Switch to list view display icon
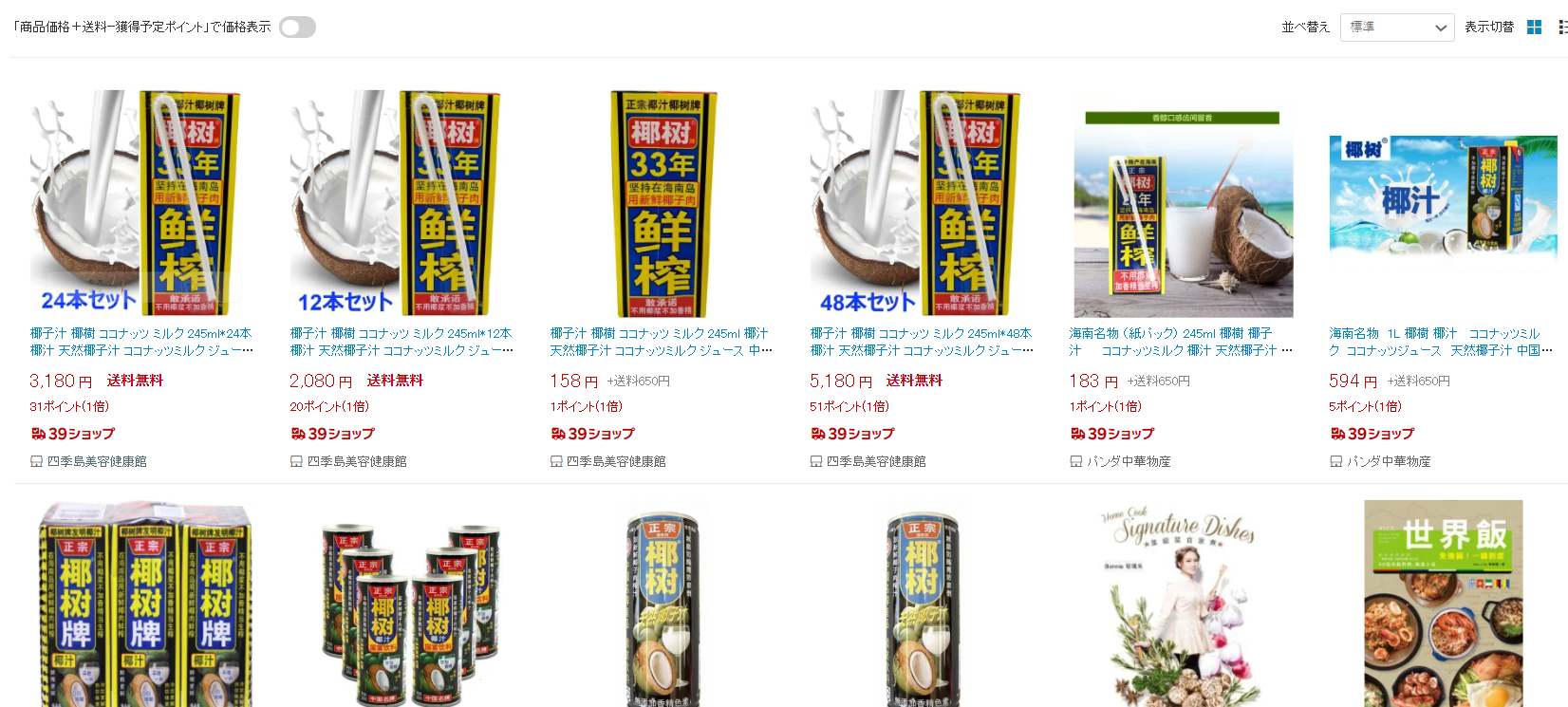 1562,28
